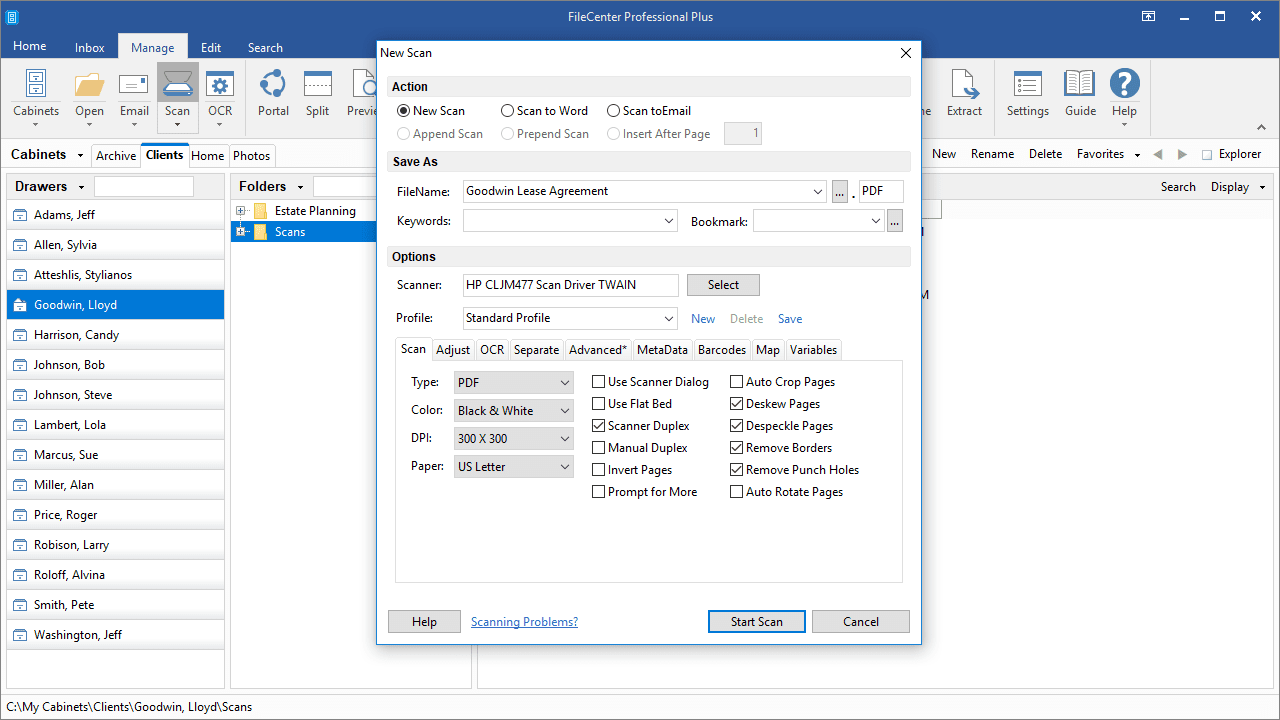The width and height of the screenshot is (1280, 720).
Task: Expand the Estate Planning folder tree node
Action: (x=241, y=211)
